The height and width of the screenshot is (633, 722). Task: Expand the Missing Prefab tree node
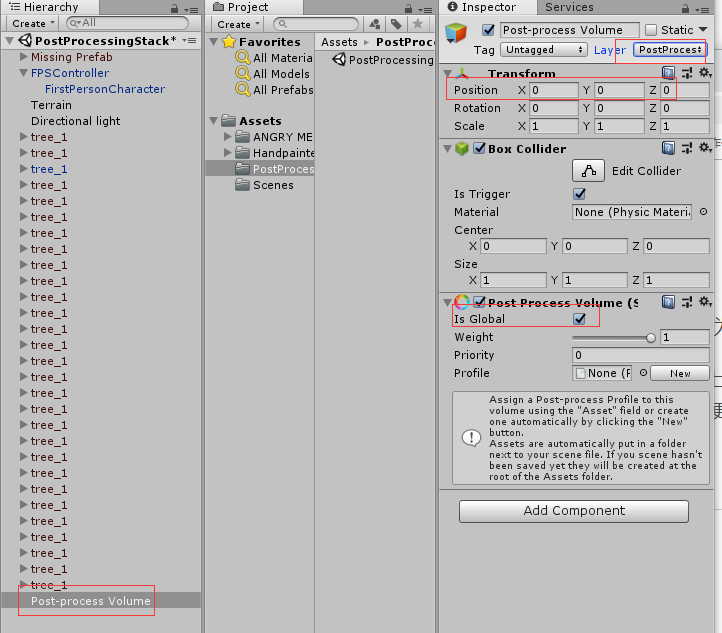tap(24, 57)
